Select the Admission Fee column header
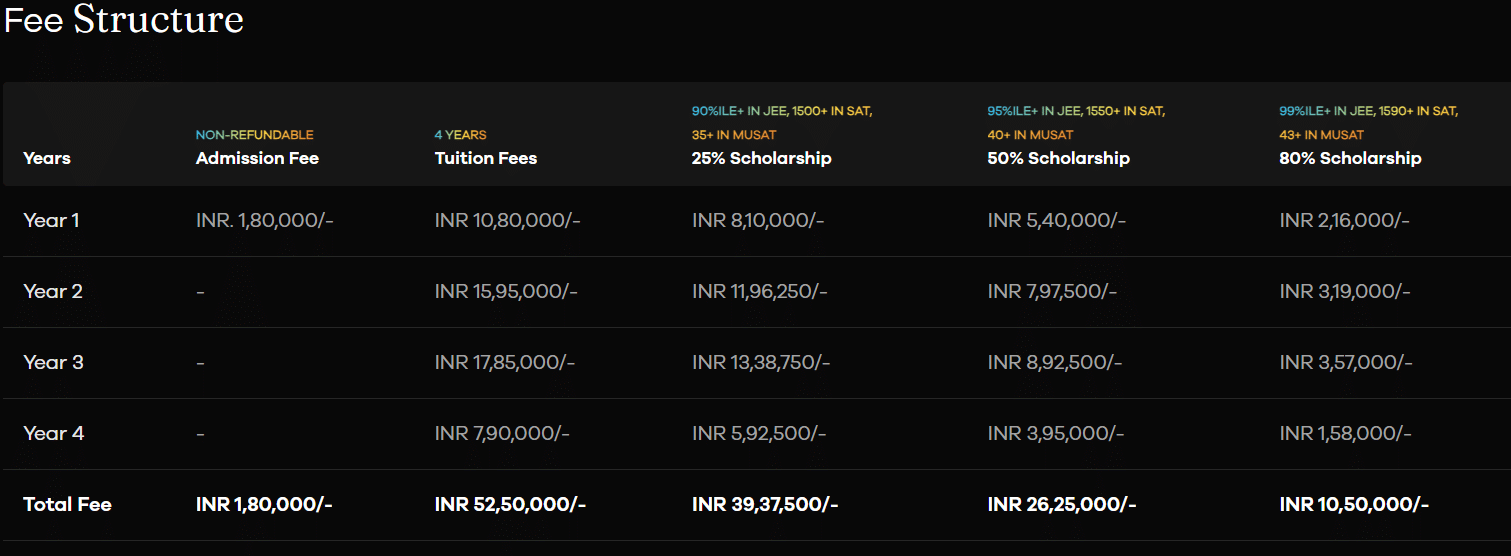This screenshot has width=1511, height=556. tap(257, 158)
